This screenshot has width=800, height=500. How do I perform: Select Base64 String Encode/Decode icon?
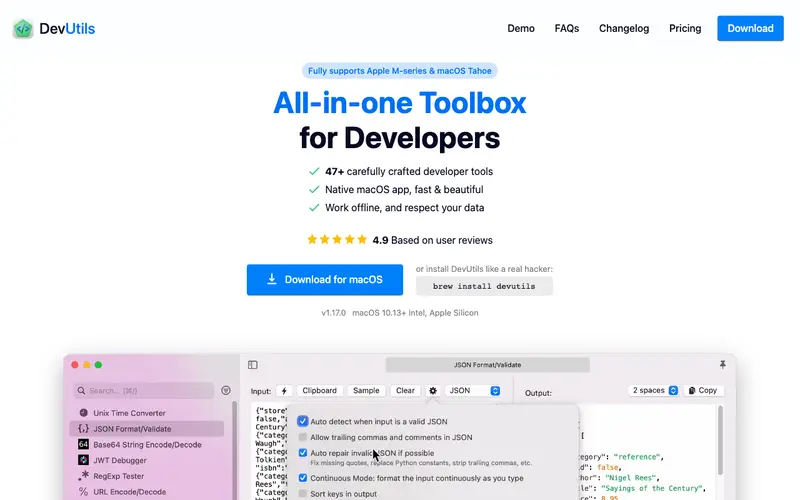83,444
